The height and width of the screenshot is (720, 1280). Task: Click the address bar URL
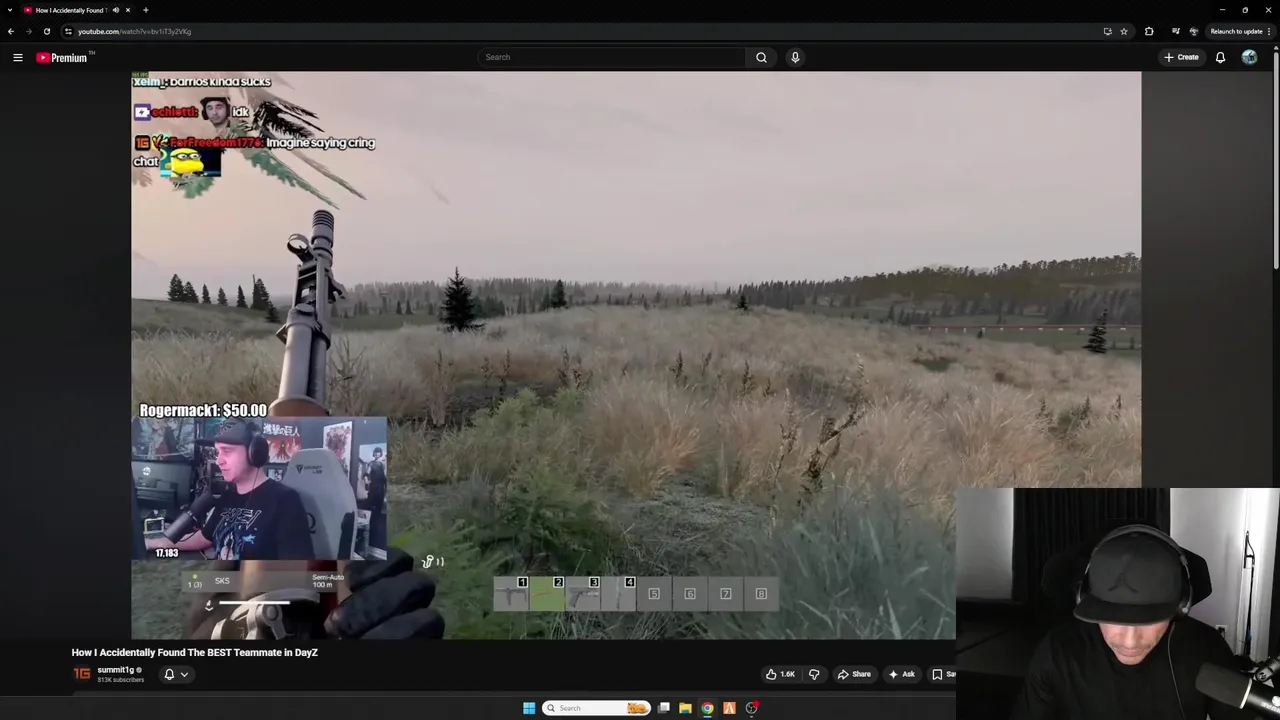tap(135, 31)
